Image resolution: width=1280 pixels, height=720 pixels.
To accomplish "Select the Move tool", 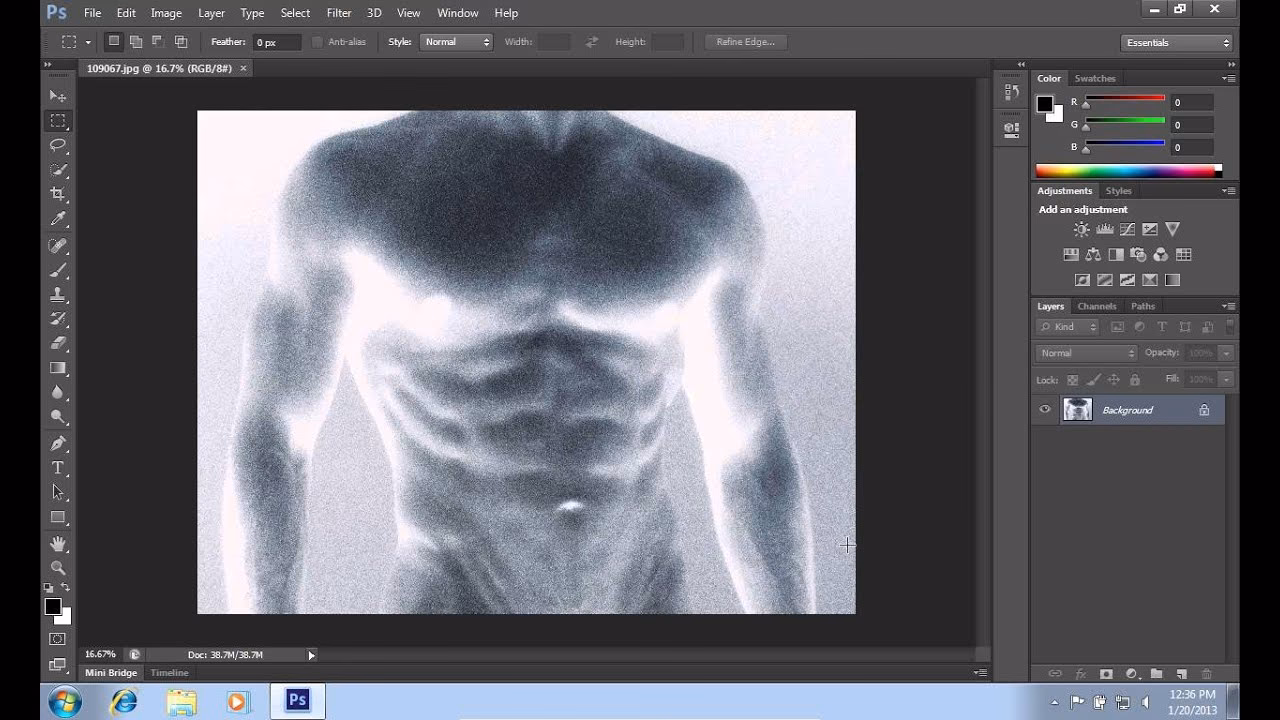I will click(x=57, y=95).
